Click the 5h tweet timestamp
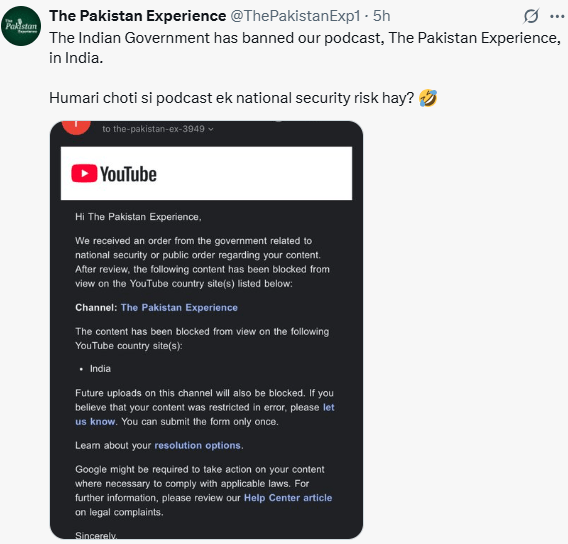This screenshot has height=544, width=568. [381, 16]
